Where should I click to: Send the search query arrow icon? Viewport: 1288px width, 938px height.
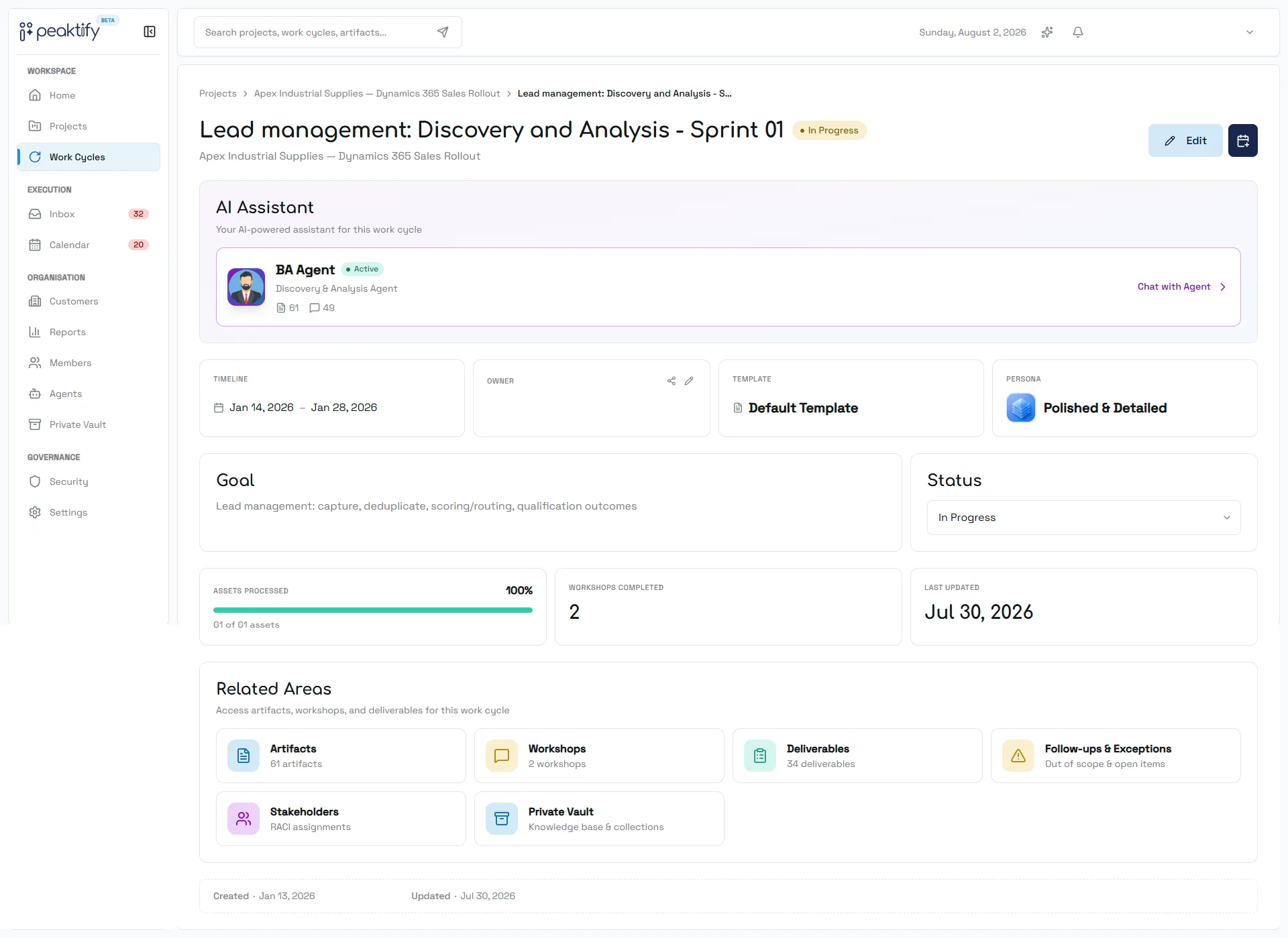coord(443,32)
